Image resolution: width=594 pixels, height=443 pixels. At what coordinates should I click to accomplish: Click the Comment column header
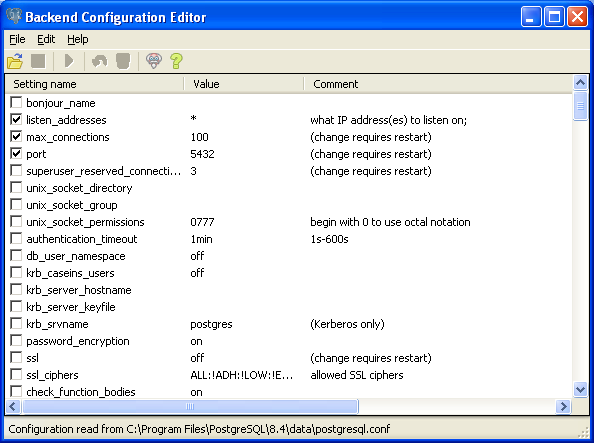click(x=438, y=84)
